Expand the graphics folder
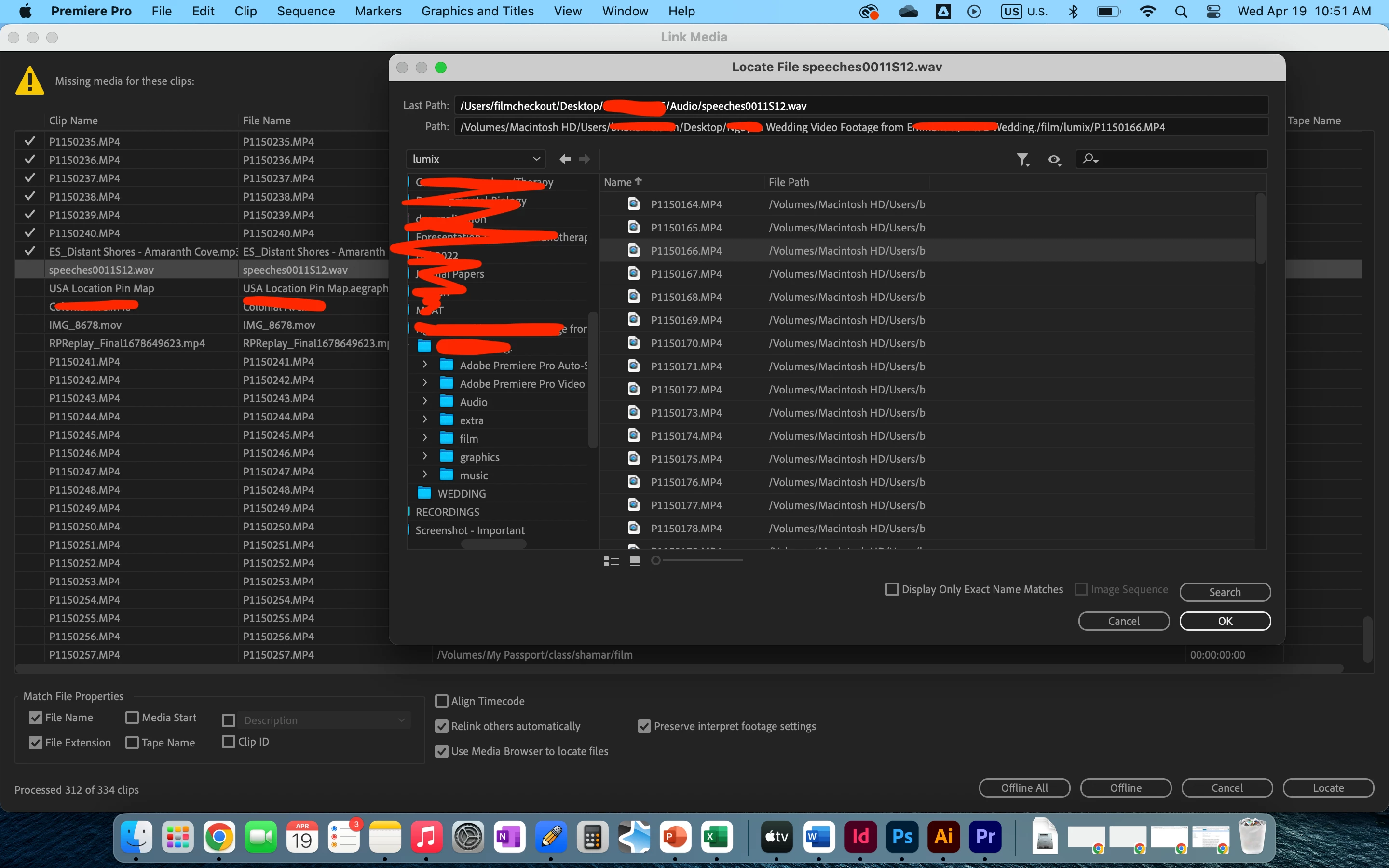1389x868 pixels. [425, 456]
